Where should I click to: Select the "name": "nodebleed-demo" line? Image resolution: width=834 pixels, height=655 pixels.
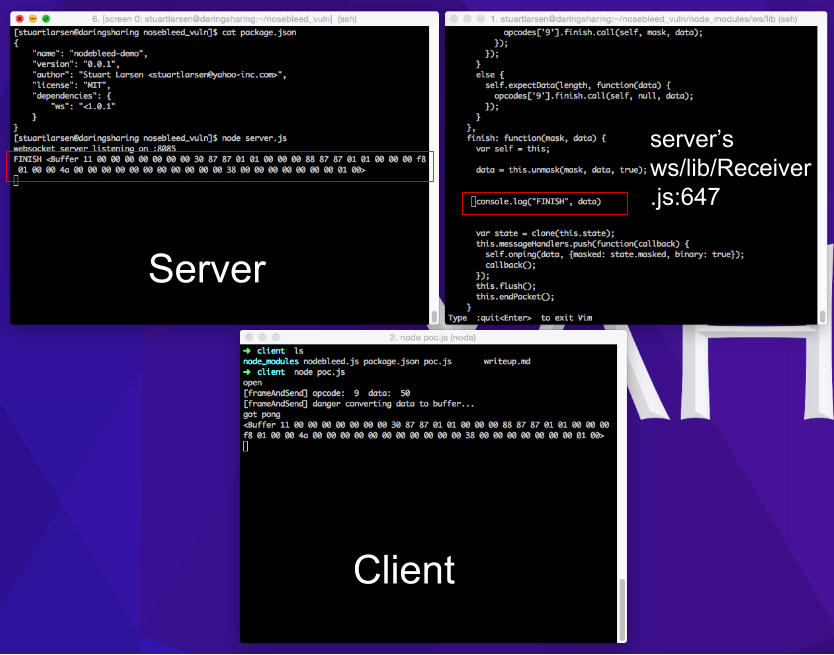pos(89,54)
